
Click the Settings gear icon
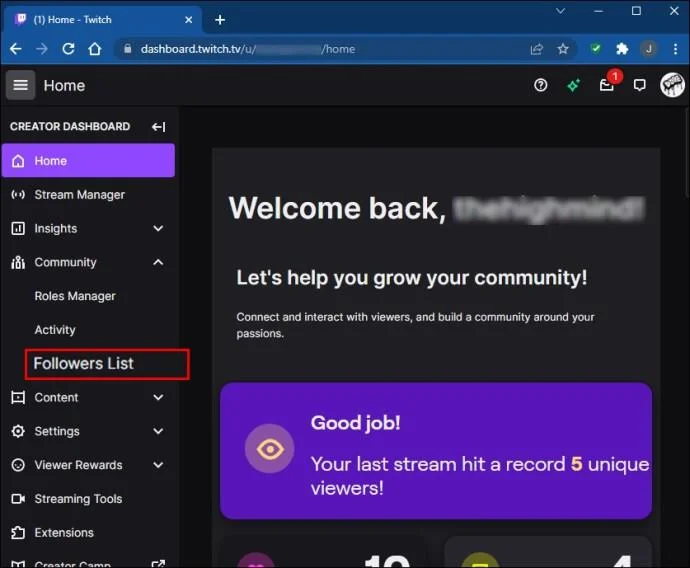18,431
